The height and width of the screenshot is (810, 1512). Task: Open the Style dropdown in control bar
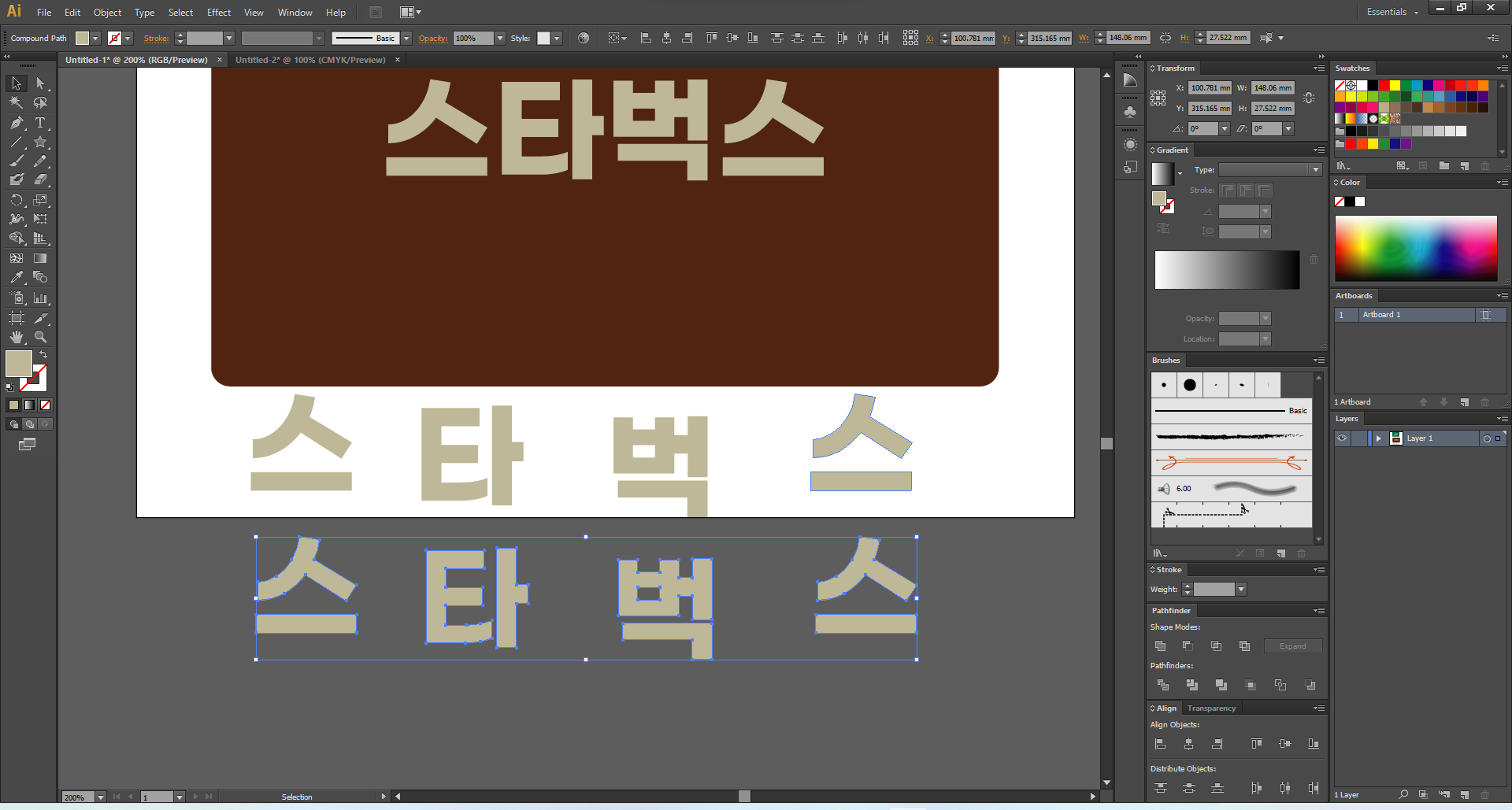[556, 39]
